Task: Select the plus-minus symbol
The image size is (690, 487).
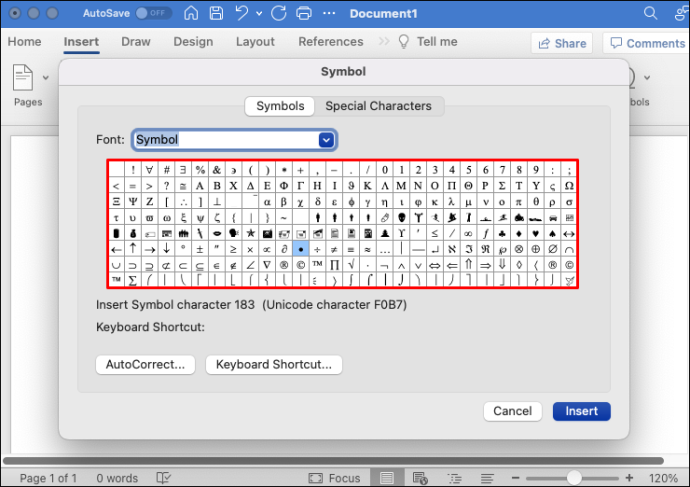Action: [200, 249]
